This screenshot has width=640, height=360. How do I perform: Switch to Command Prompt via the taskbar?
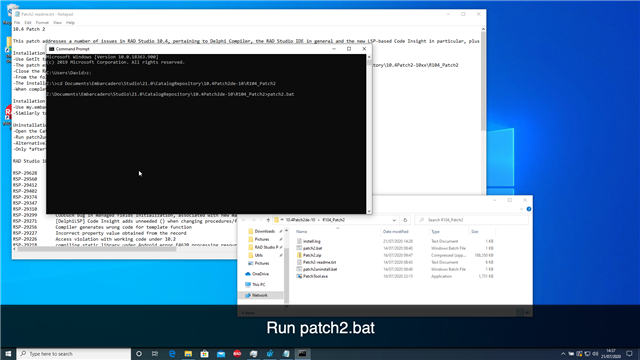(302, 354)
